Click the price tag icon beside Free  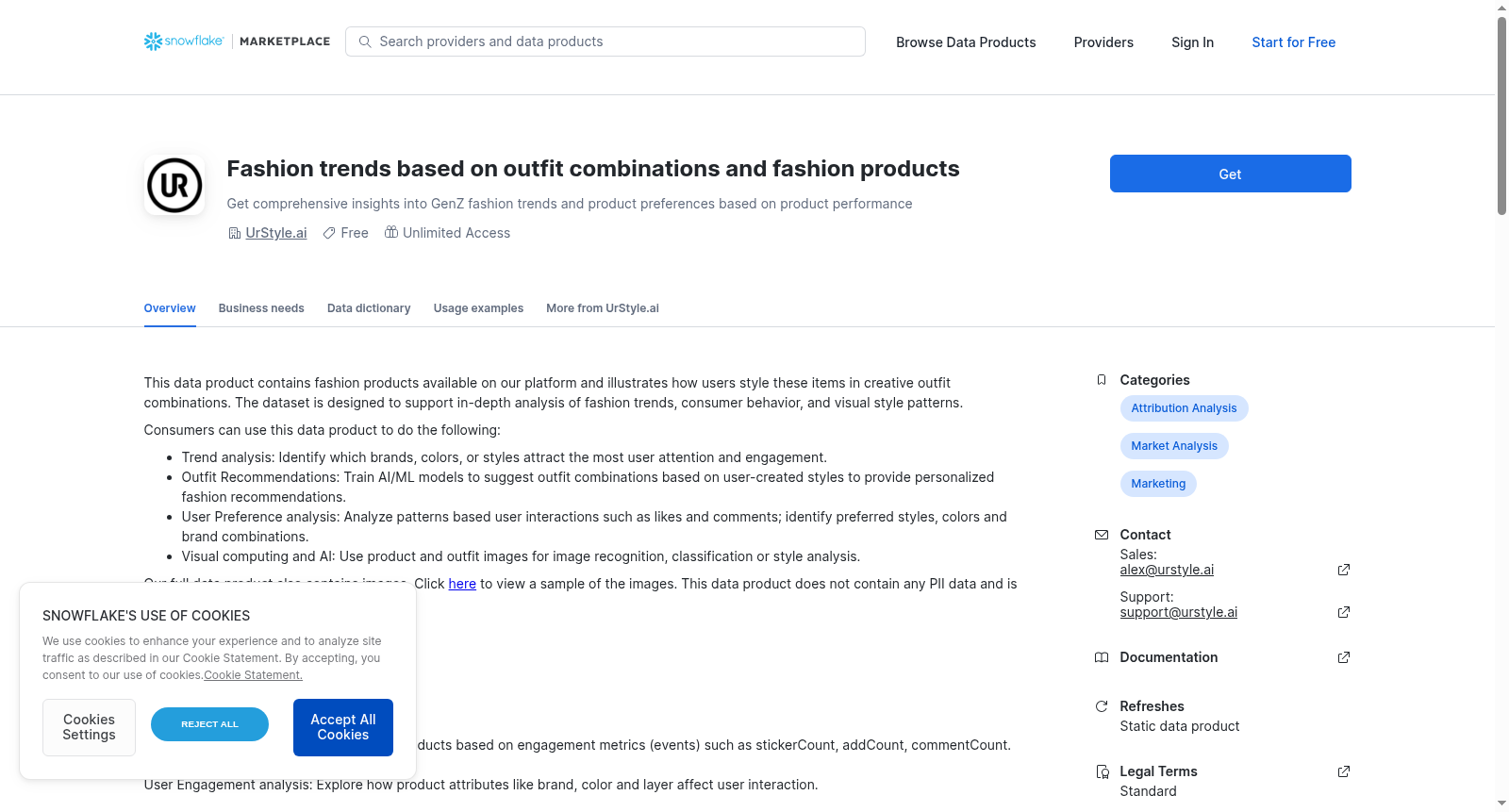[329, 233]
